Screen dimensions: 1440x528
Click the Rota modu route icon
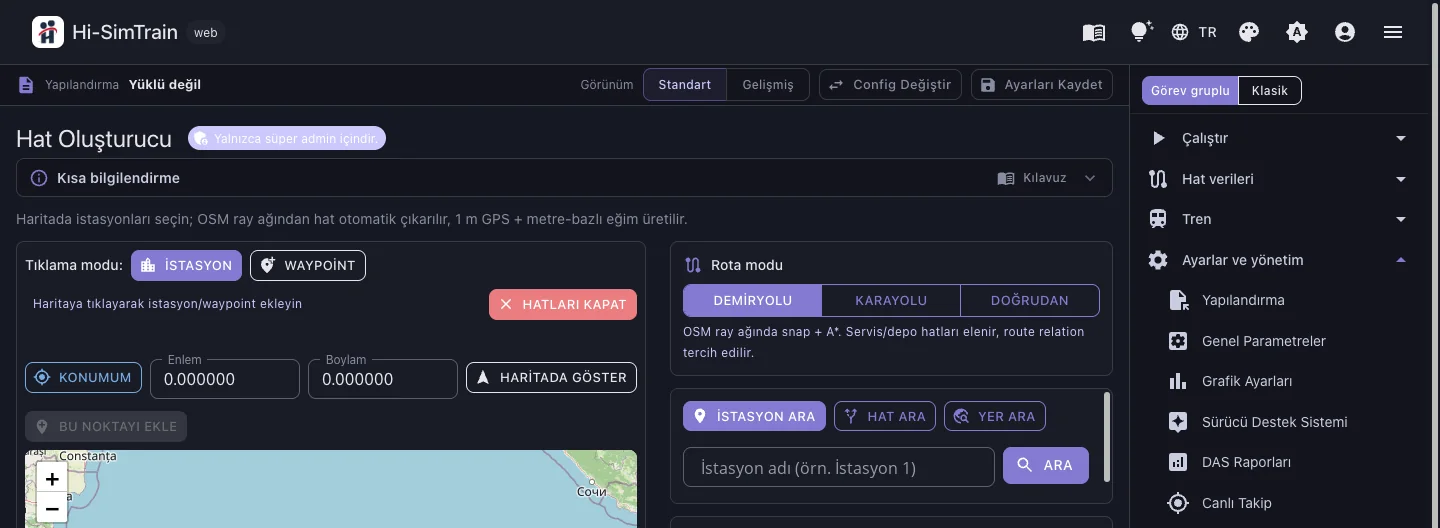[693, 265]
